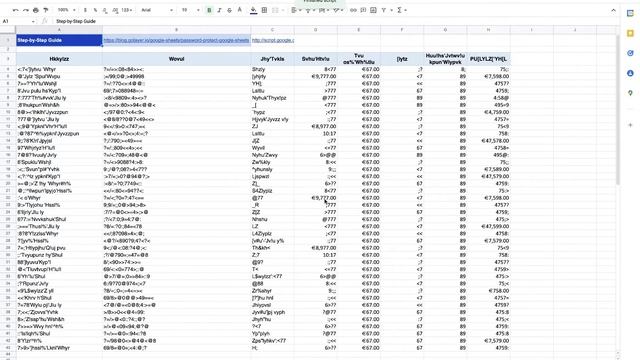This screenshot has height=360, width=640.
Task: Open the zoom 100% dropdown
Action: click(x=66, y=10)
